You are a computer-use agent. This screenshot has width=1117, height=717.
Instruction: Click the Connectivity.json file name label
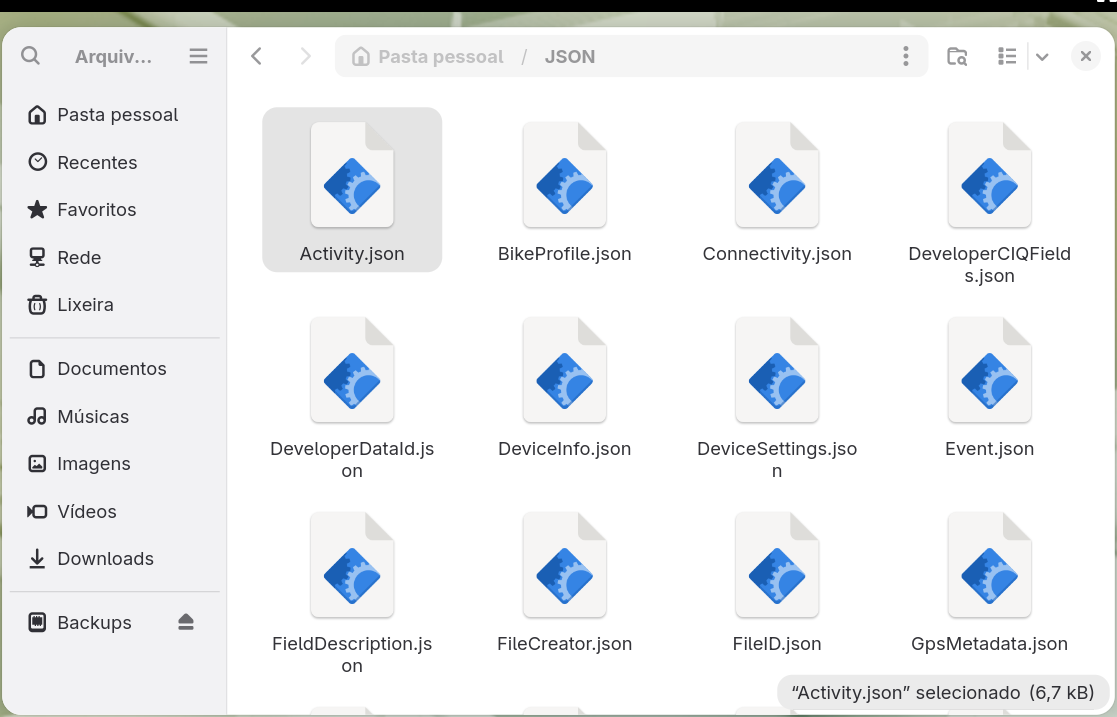pyautogui.click(x=776, y=254)
